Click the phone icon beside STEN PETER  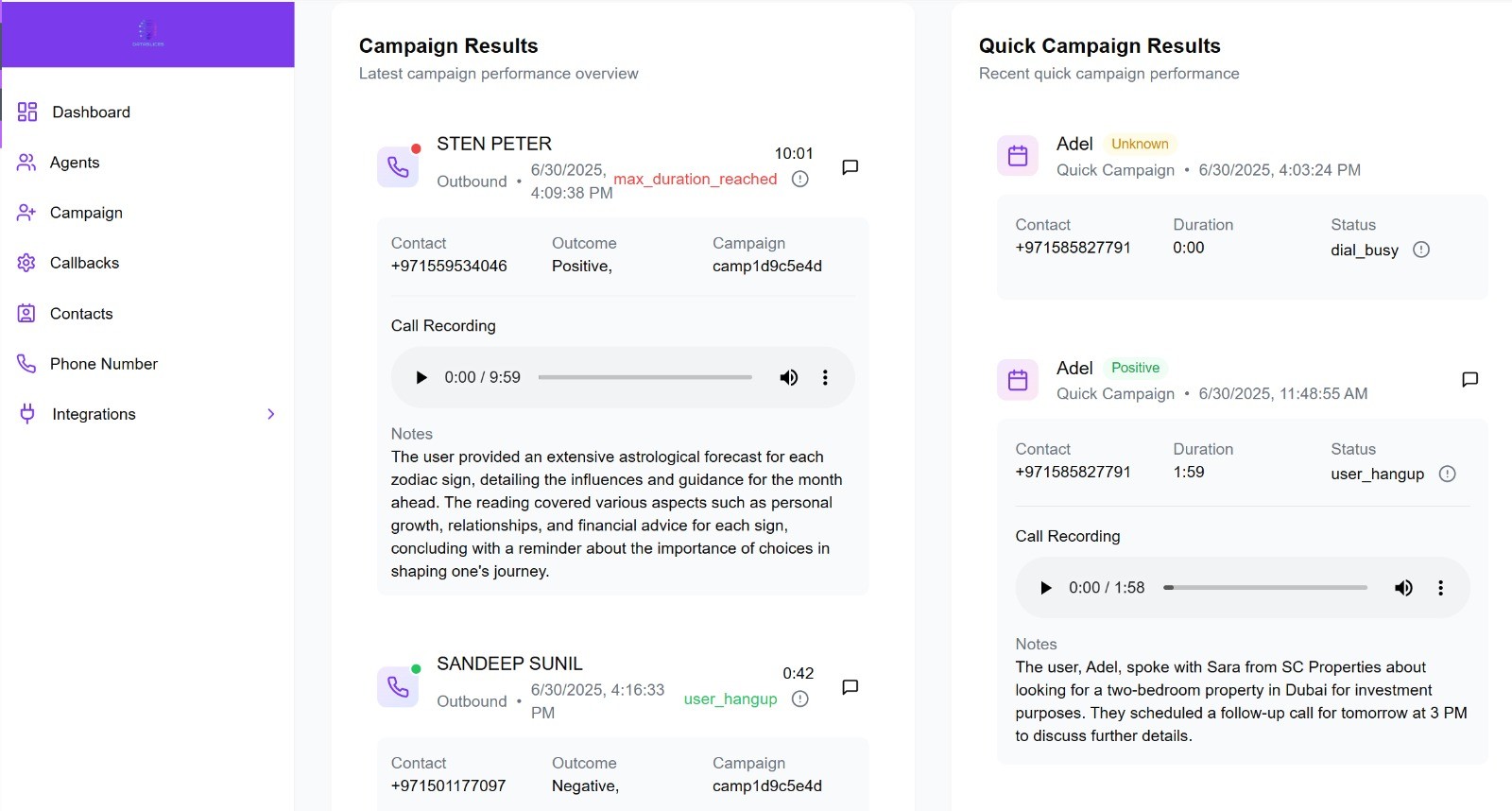(398, 167)
